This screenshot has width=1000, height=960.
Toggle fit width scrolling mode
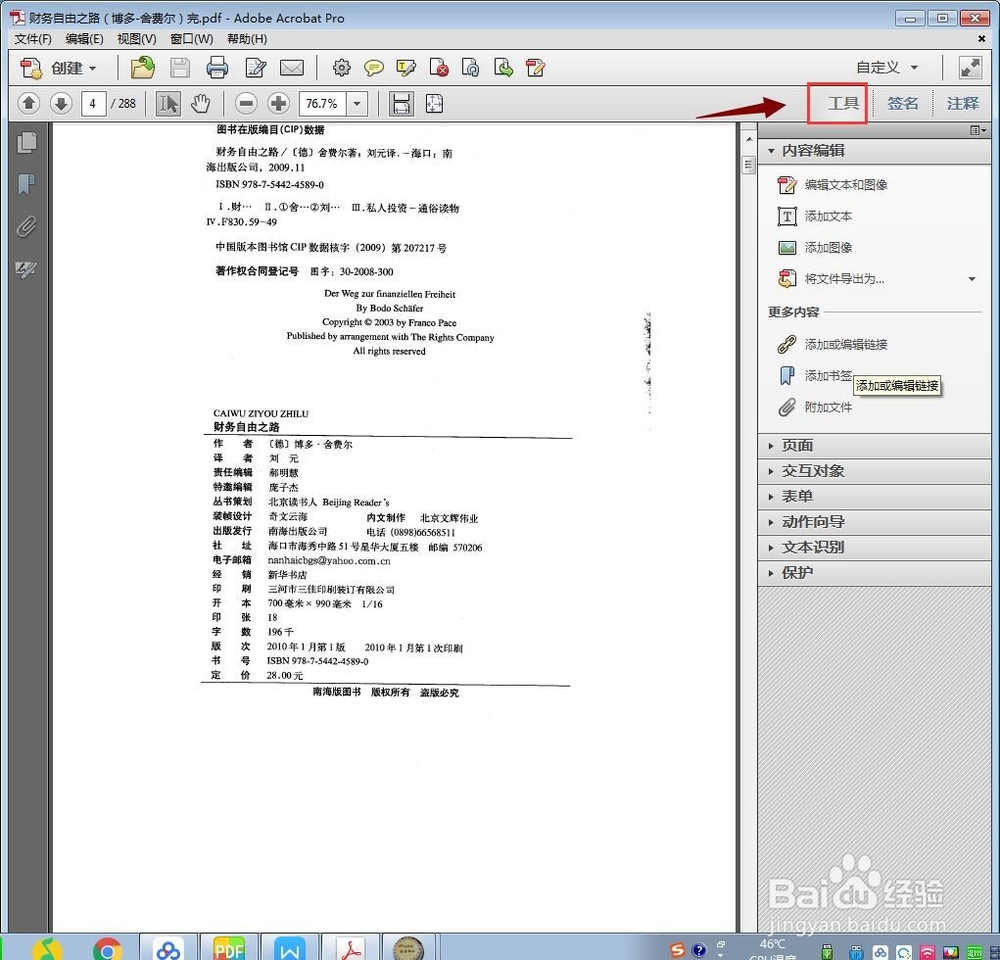401,103
